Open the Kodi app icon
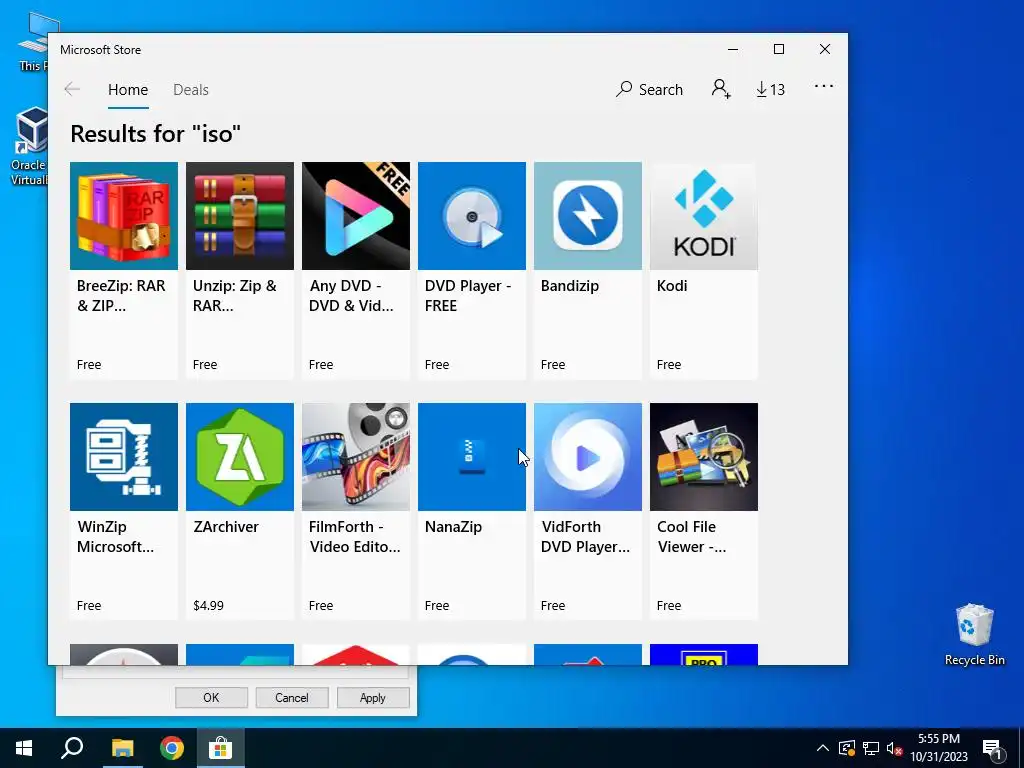Image resolution: width=1024 pixels, height=768 pixels. (x=704, y=216)
